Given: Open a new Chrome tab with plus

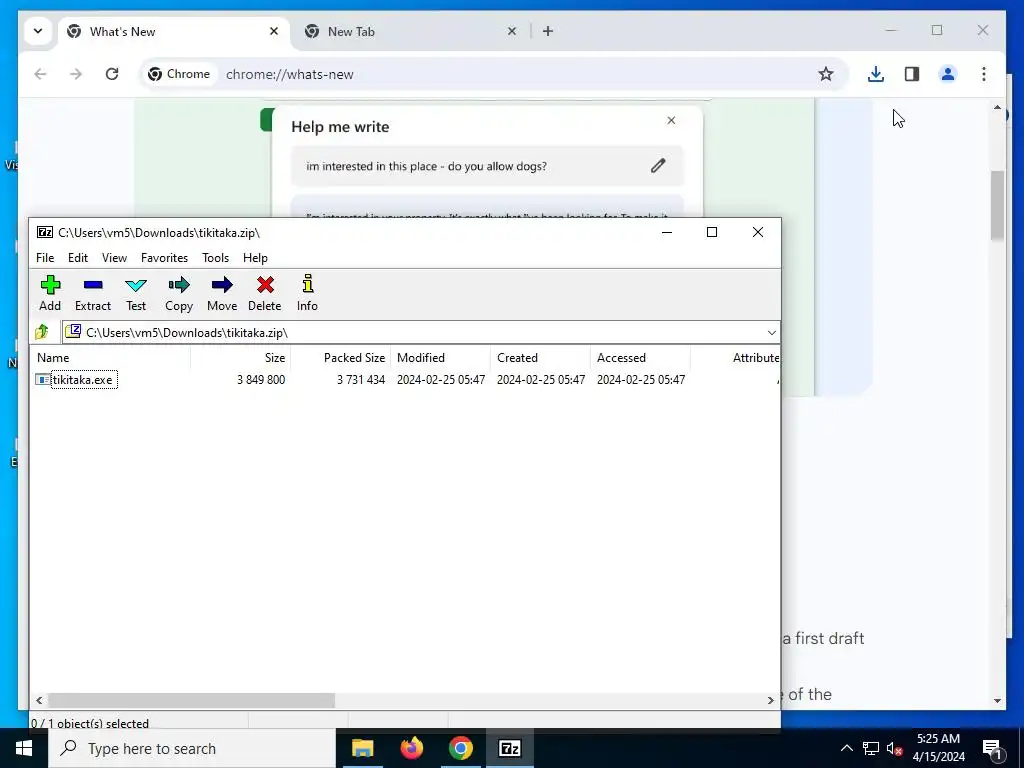Looking at the screenshot, I should pos(547,31).
